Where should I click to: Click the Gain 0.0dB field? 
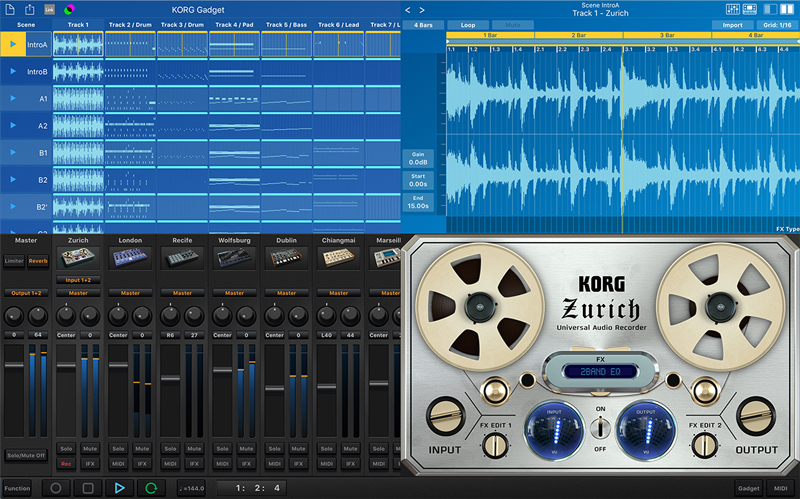(x=418, y=159)
